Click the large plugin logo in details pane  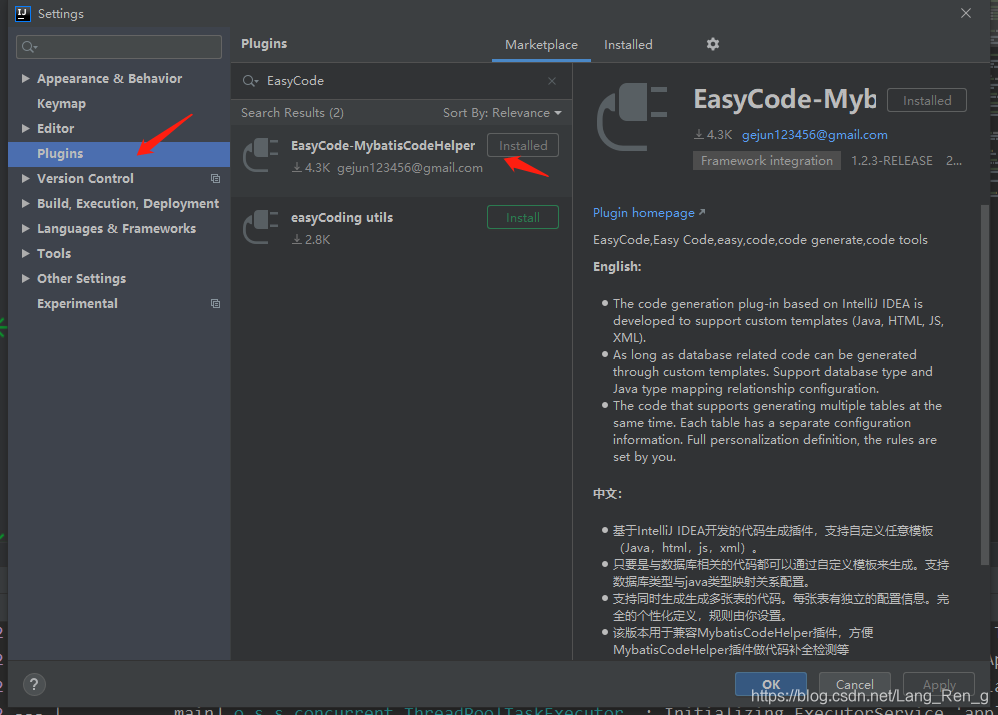tap(632, 117)
